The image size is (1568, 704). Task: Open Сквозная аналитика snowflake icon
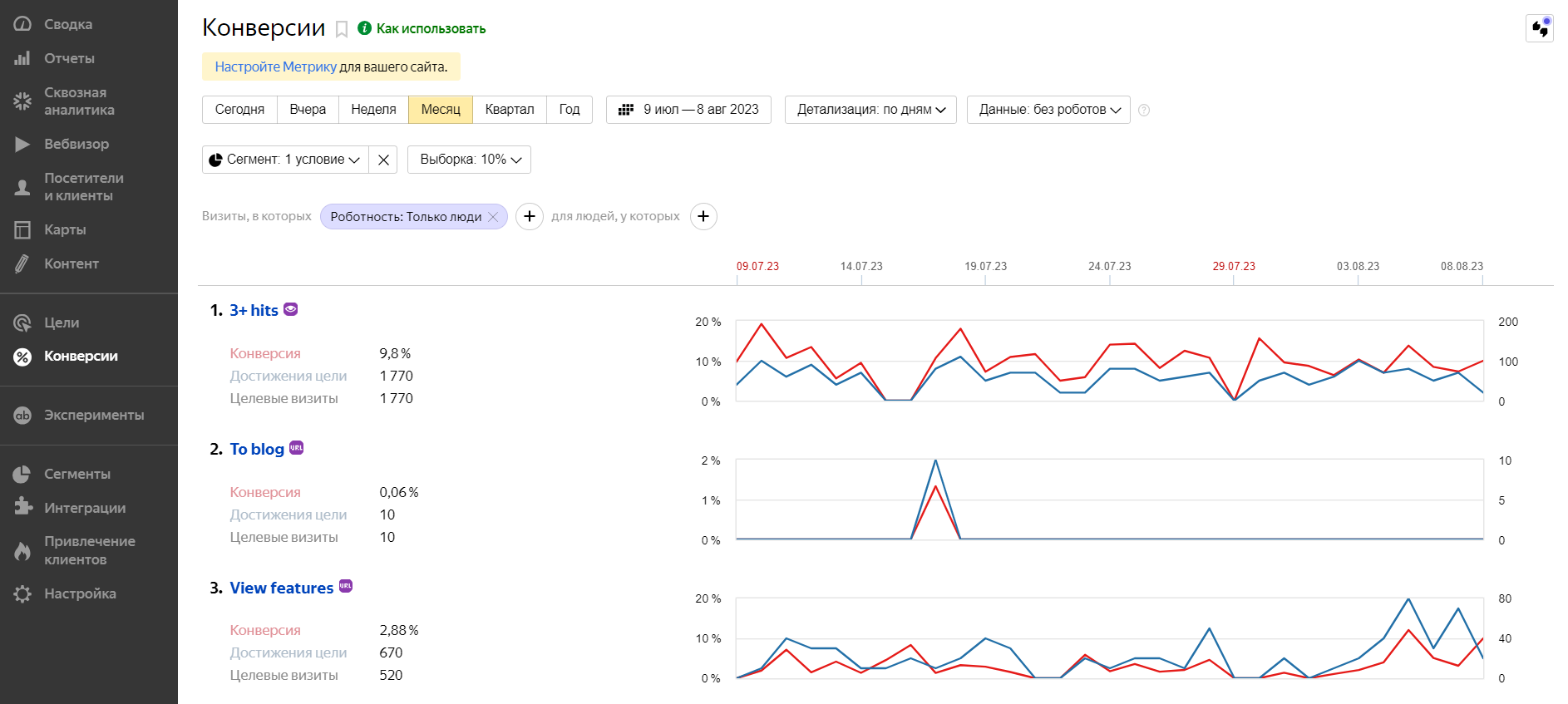point(22,101)
